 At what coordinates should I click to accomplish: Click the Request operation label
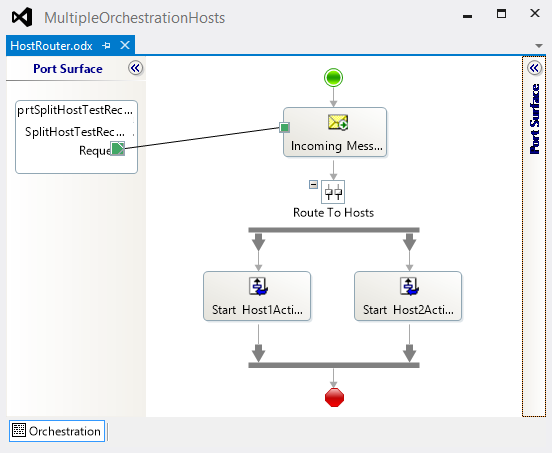pyautogui.click(x=95, y=150)
